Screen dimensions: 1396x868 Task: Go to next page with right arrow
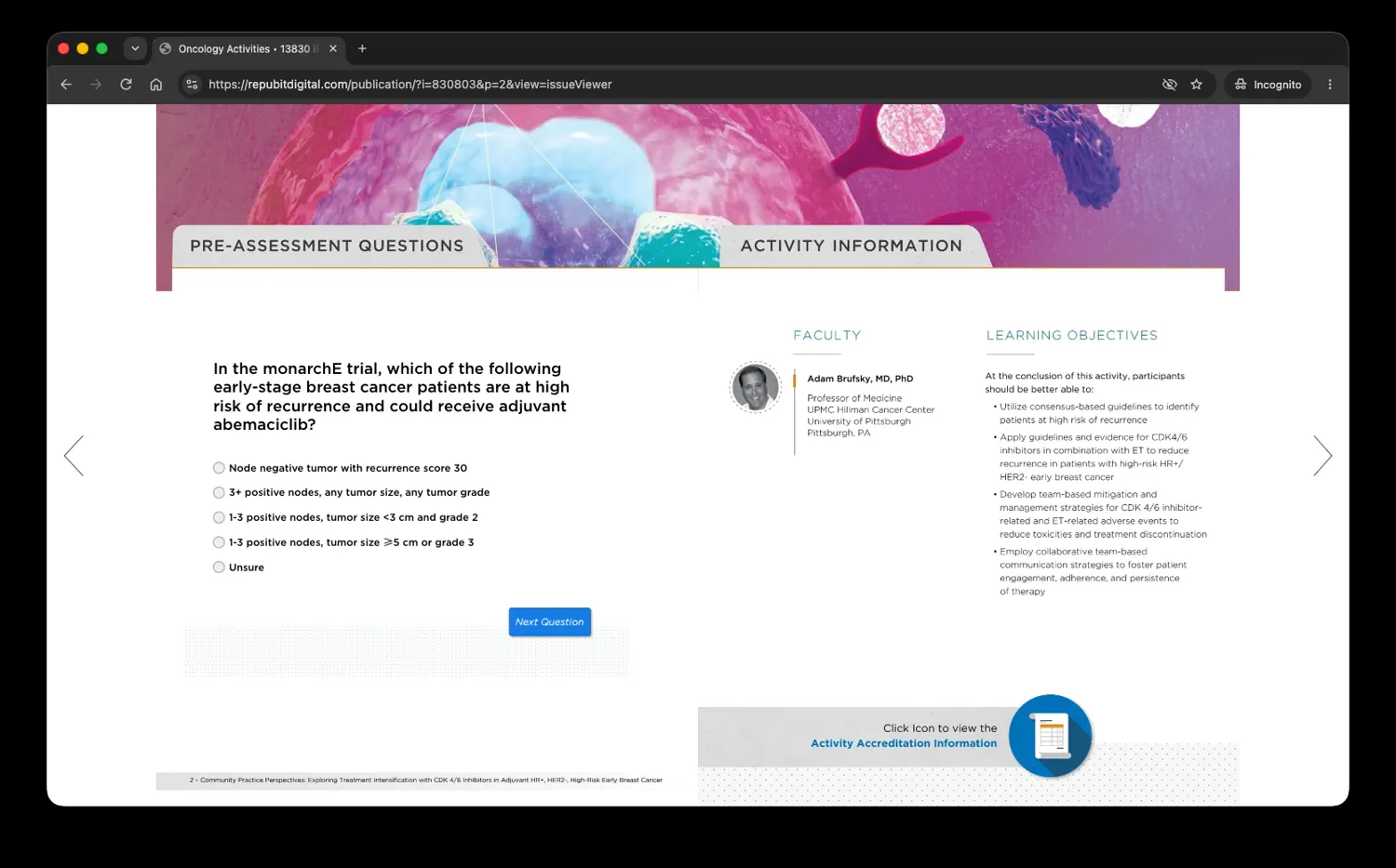1322,456
